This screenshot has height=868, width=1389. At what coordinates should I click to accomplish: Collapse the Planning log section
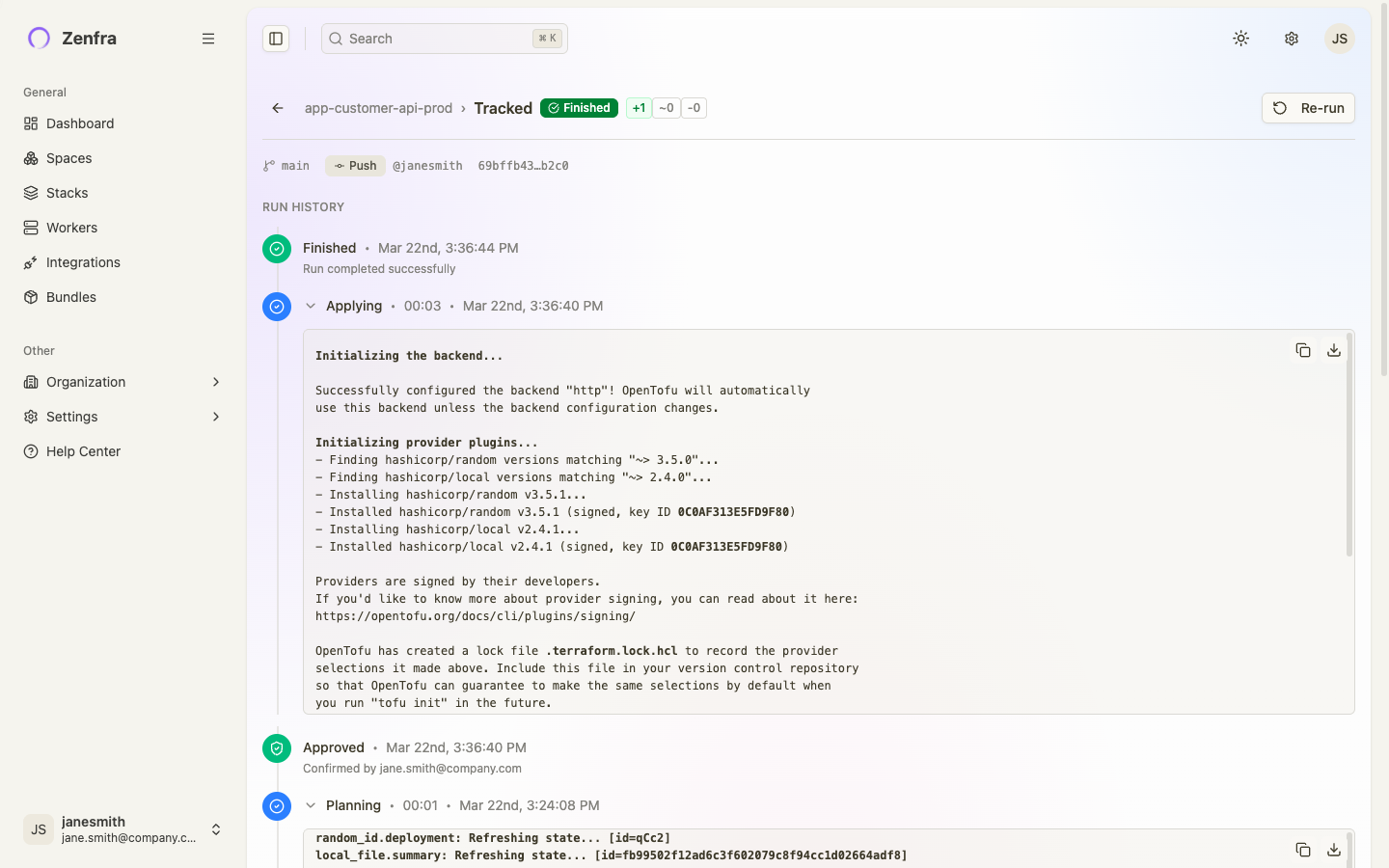(311, 805)
